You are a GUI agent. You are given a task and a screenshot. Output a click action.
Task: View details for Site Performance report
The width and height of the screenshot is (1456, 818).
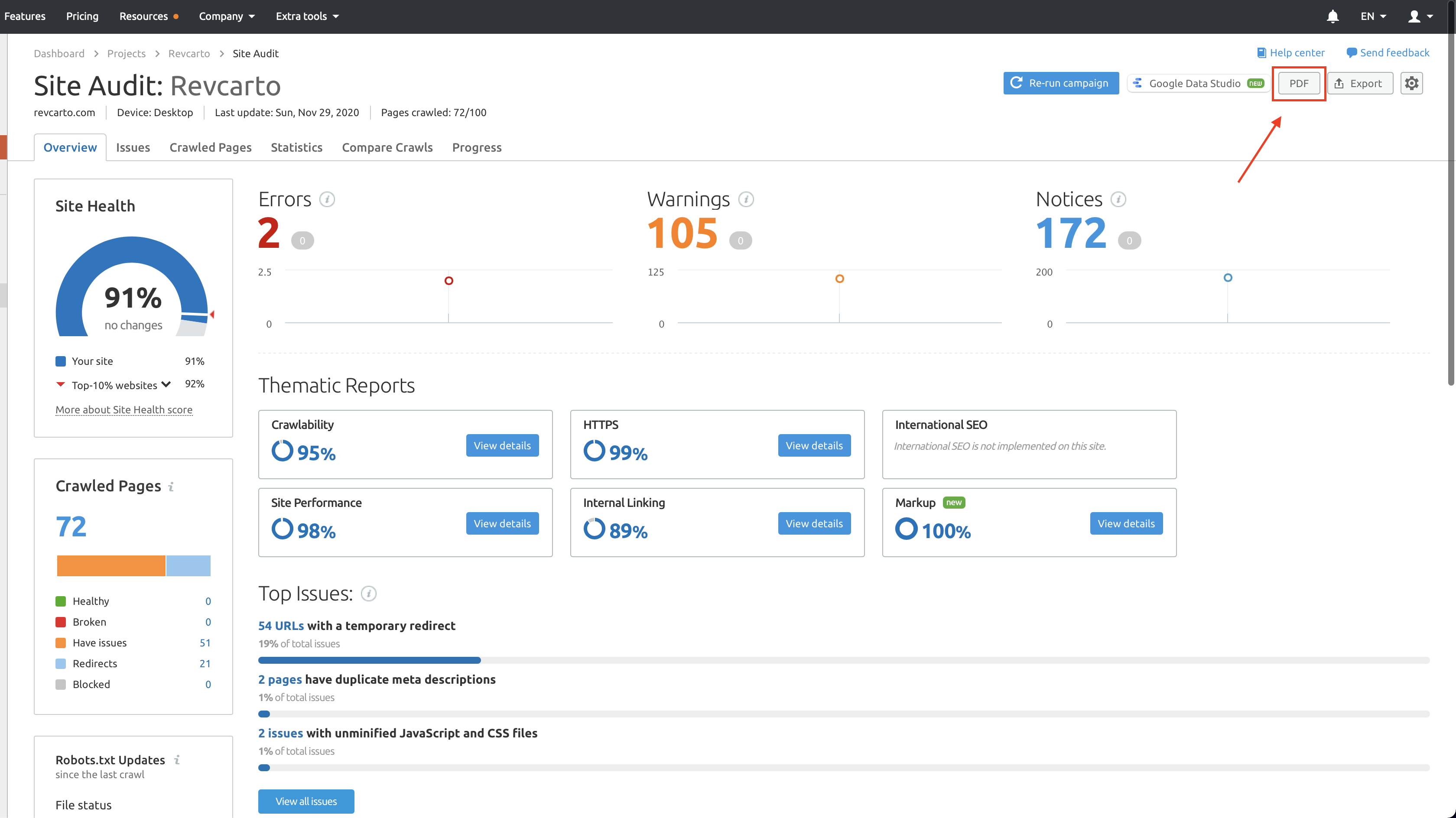point(502,523)
